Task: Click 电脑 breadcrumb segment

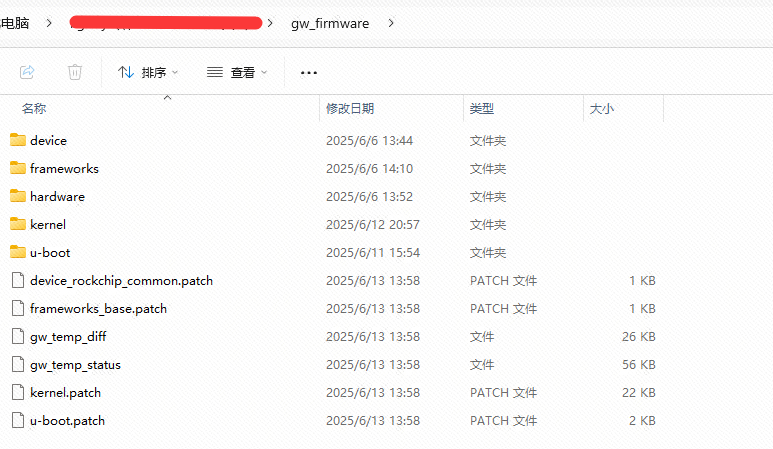Action: click(15, 23)
